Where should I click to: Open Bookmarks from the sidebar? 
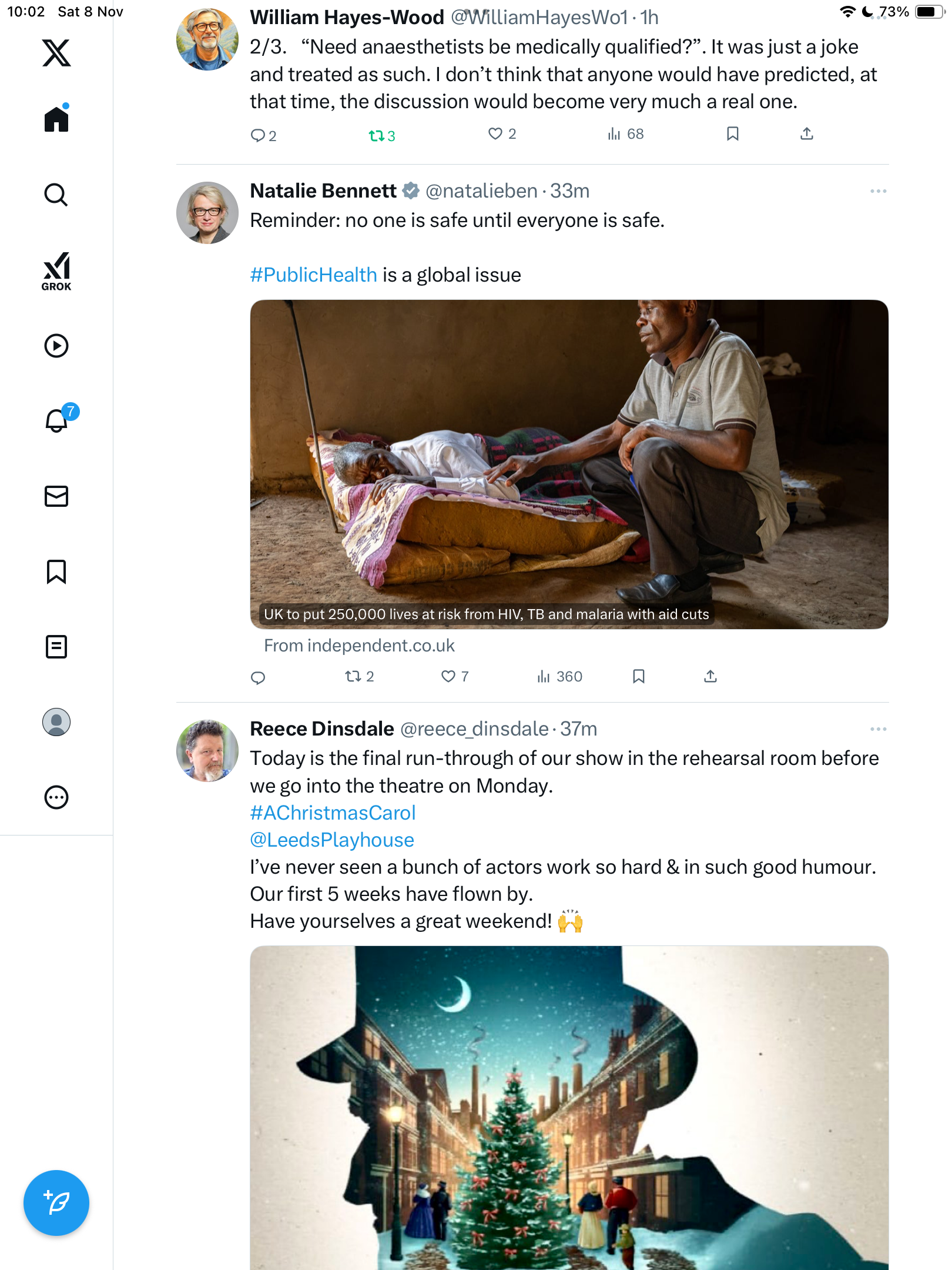[x=56, y=571]
